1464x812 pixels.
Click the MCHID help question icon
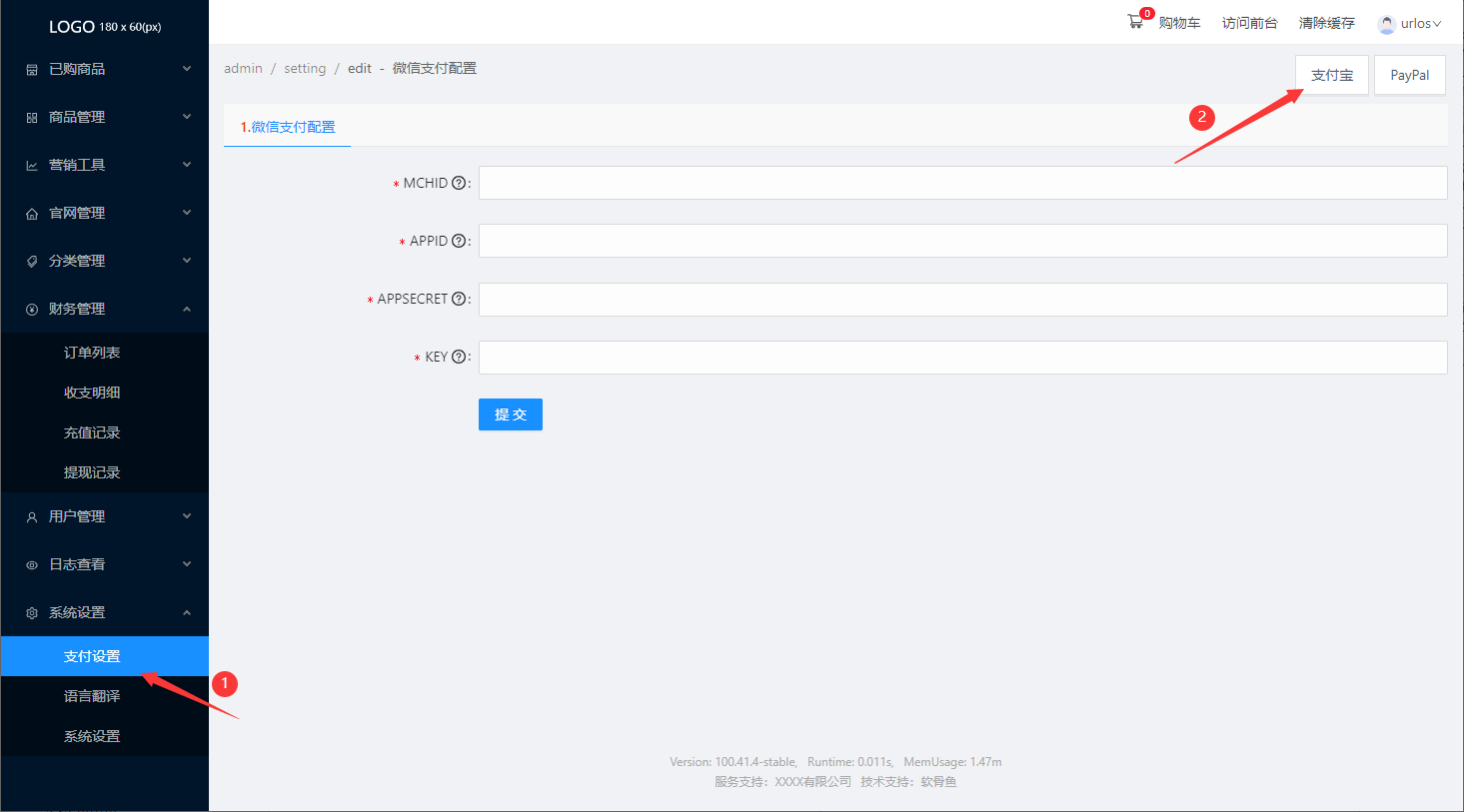coord(459,183)
